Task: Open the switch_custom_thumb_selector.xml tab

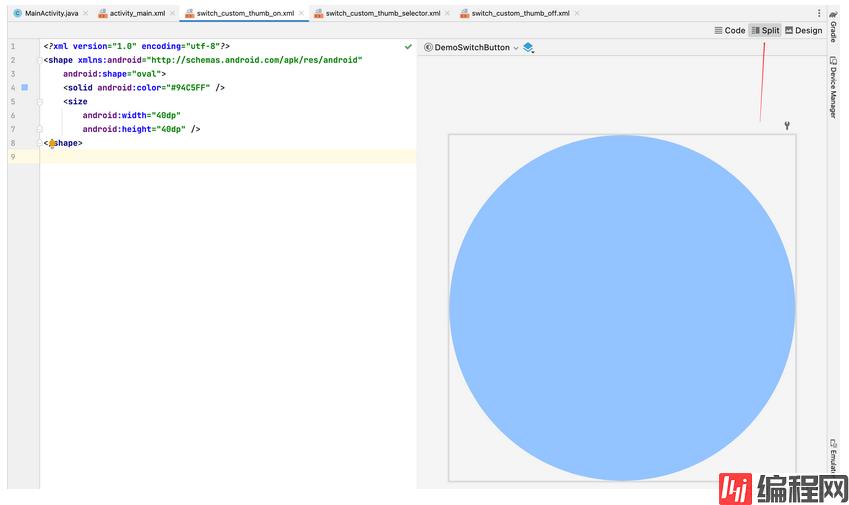Action: [381, 13]
